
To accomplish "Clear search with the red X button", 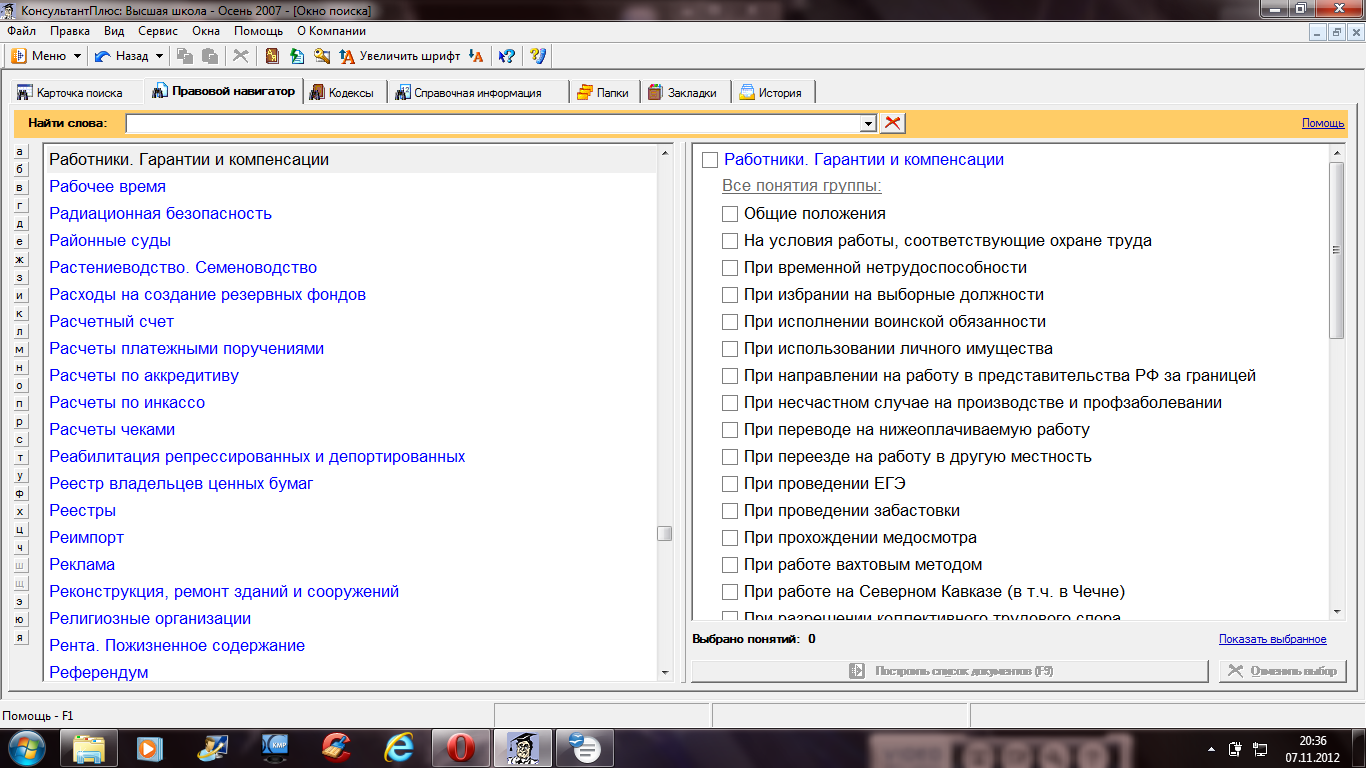I will tap(892, 123).
